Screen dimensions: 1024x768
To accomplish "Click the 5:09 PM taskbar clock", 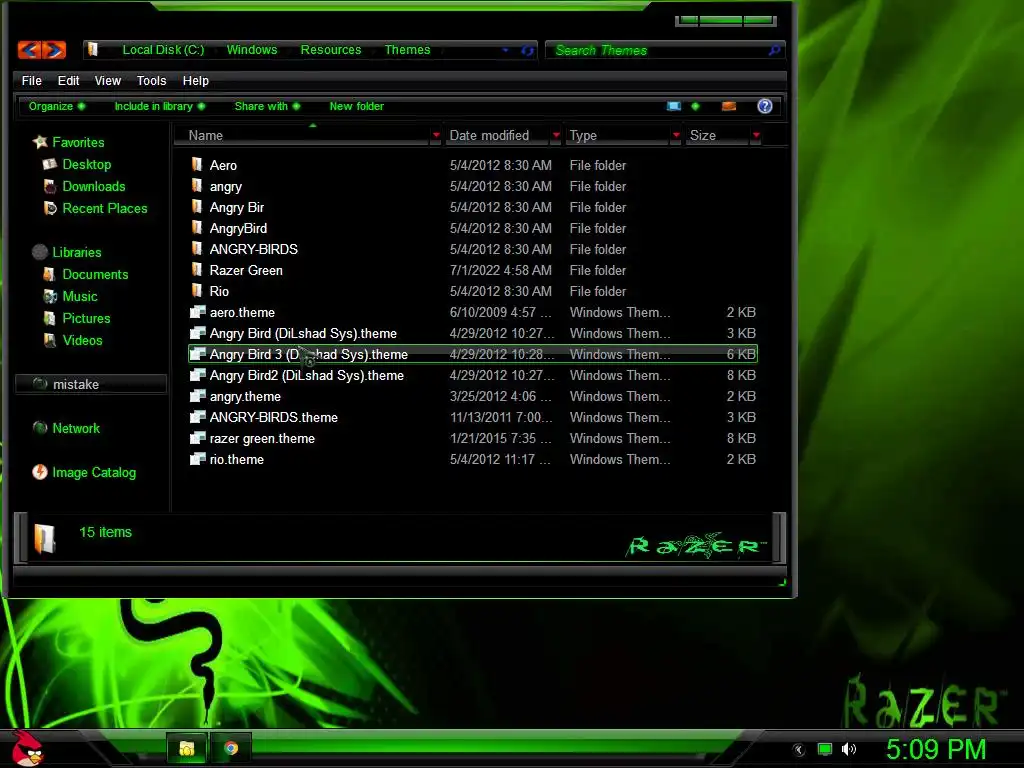I will [936, 749].
